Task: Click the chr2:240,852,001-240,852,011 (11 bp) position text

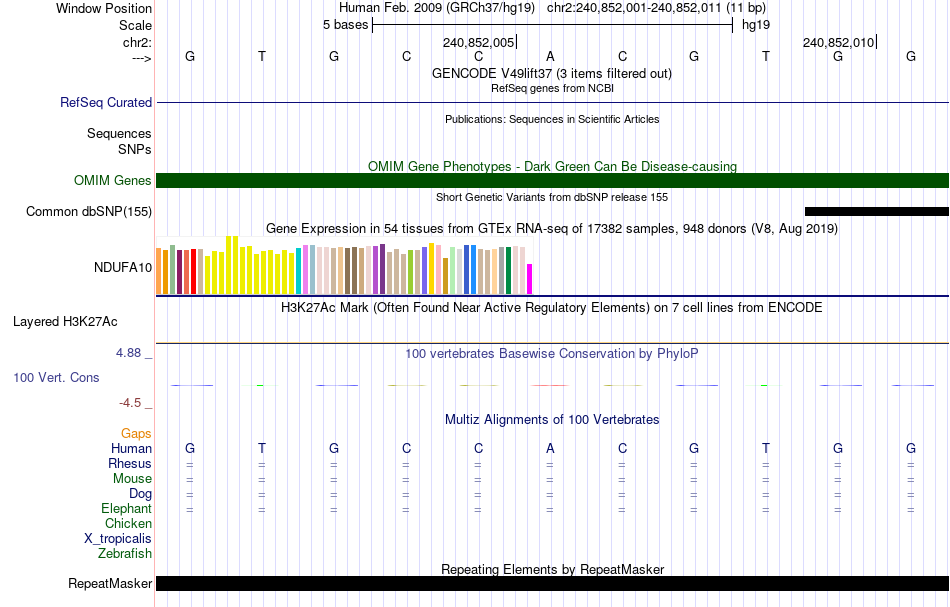Action: click(x=656, y=8)
